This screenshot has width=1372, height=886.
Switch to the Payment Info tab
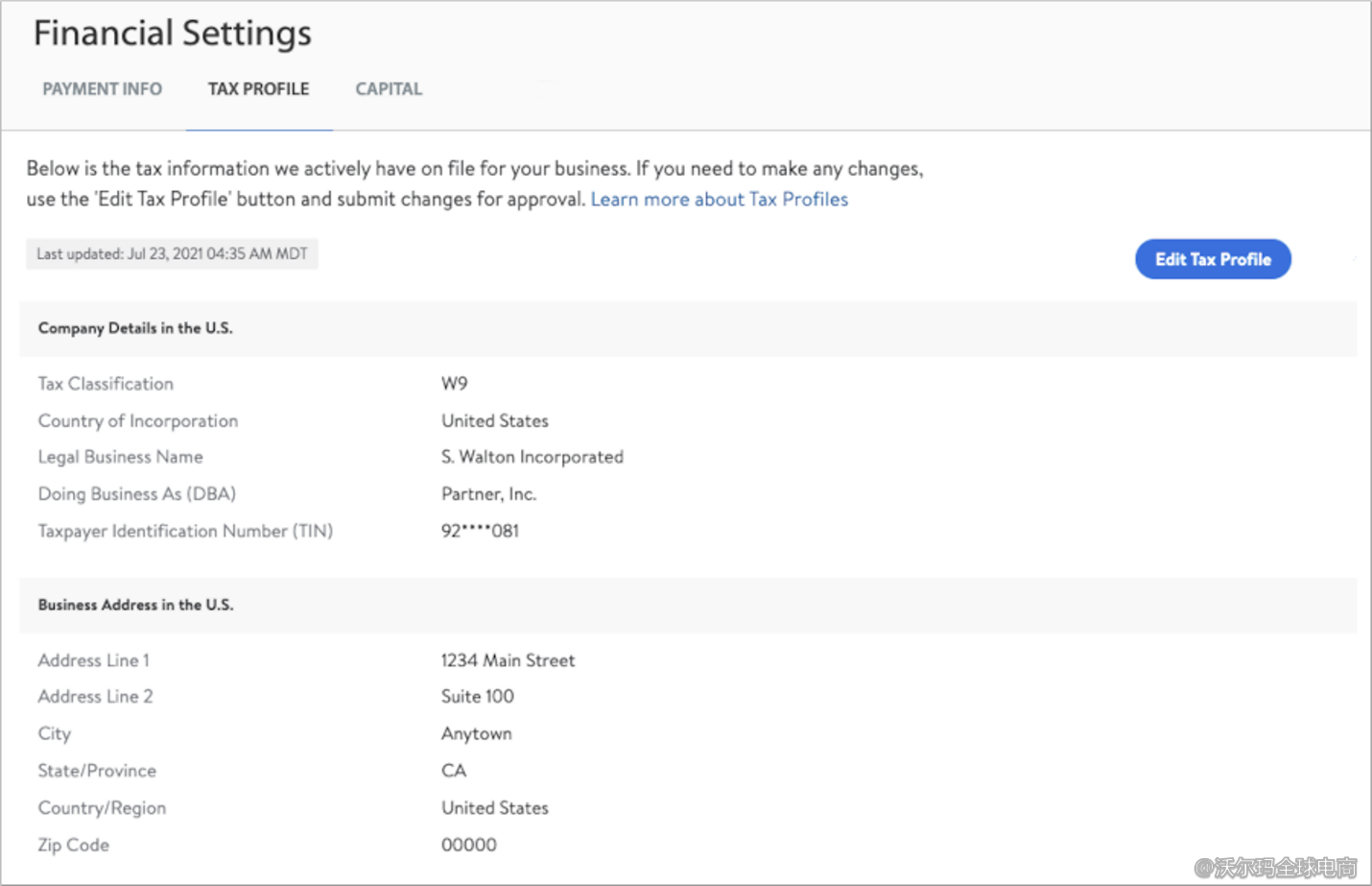coord(102,89)
